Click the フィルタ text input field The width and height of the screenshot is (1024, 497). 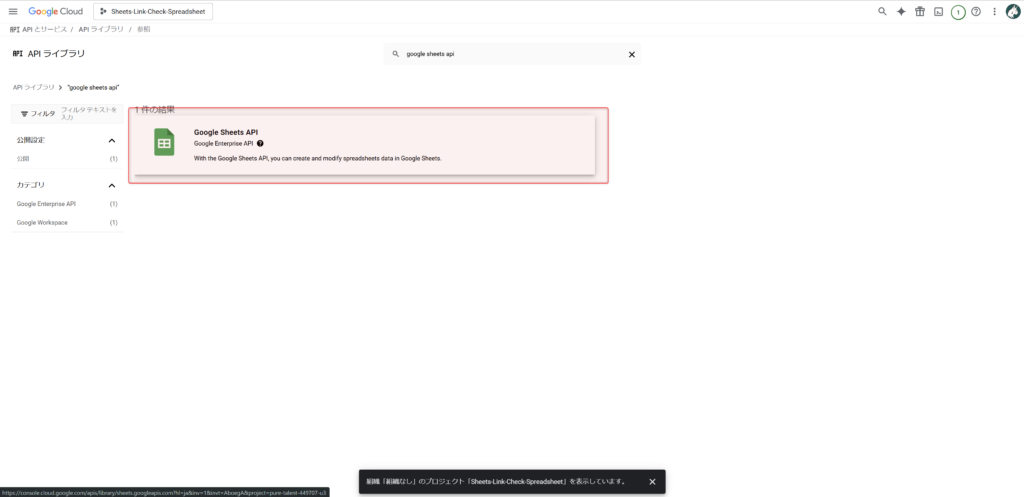pos(90,113)
